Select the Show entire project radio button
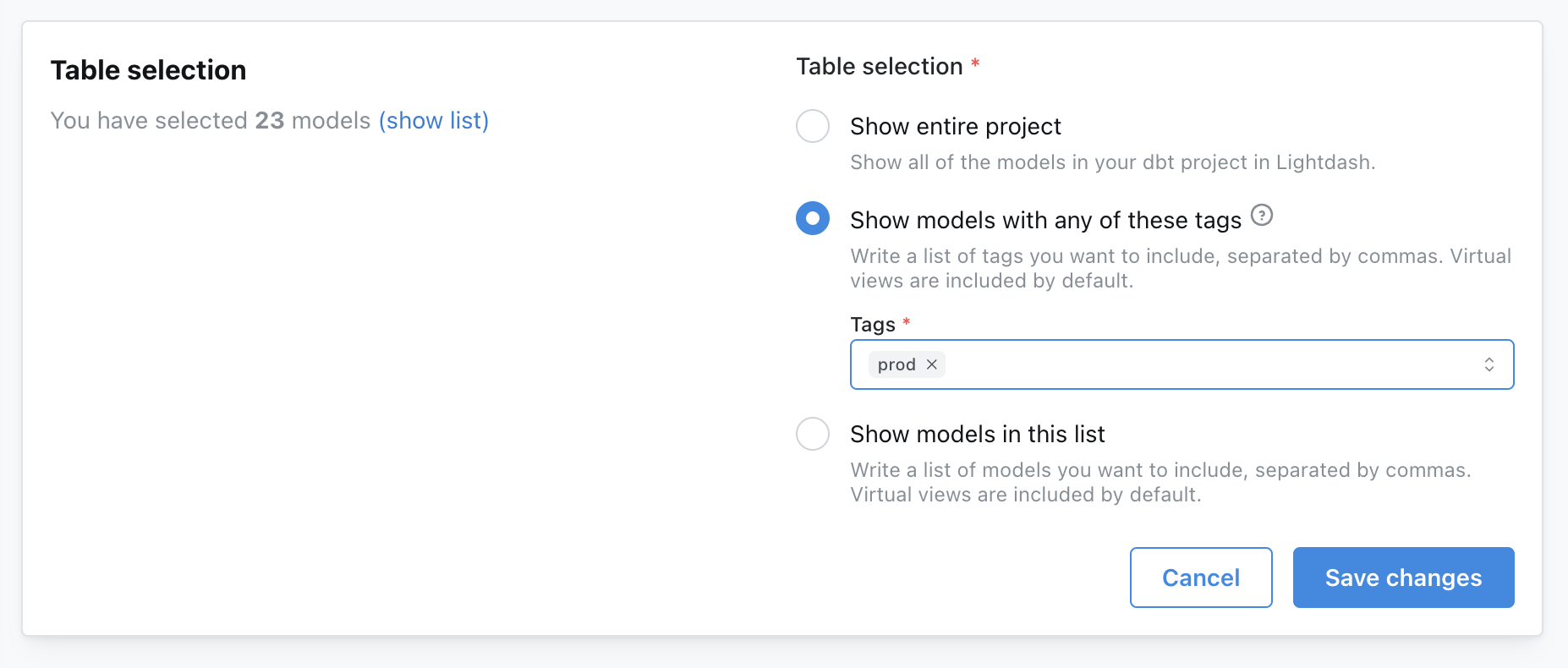 (812, 126)
